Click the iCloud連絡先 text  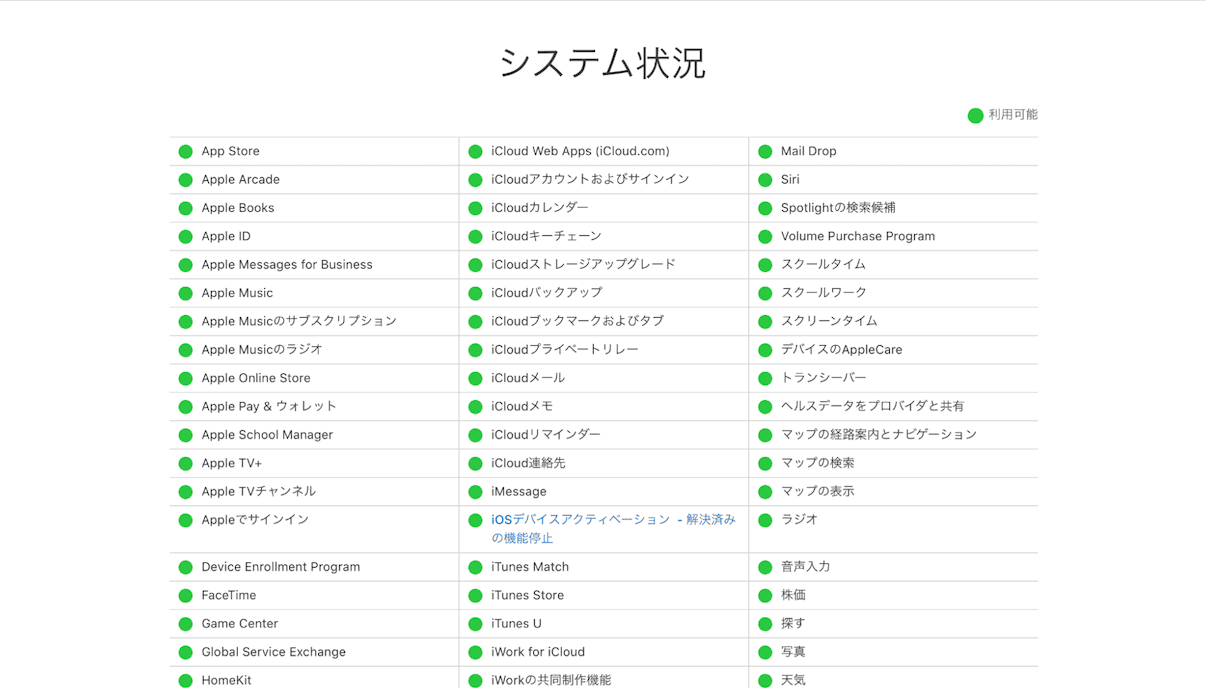528,463
